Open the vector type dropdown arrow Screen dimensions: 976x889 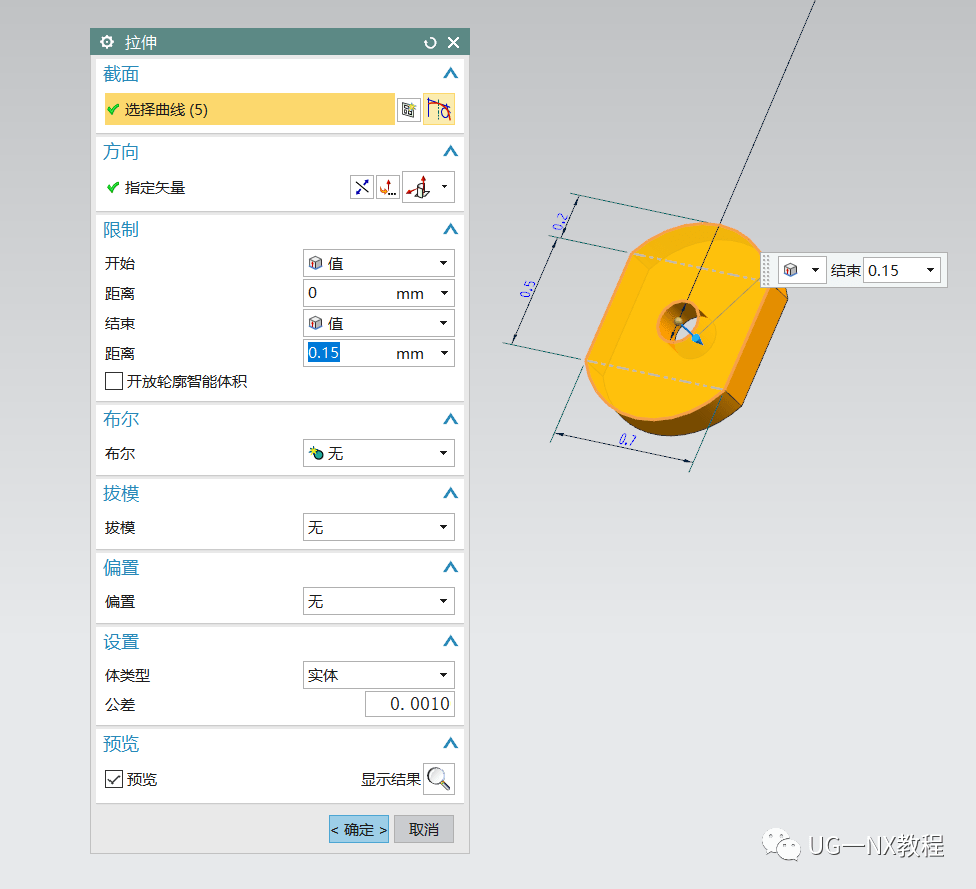(444, 187)
